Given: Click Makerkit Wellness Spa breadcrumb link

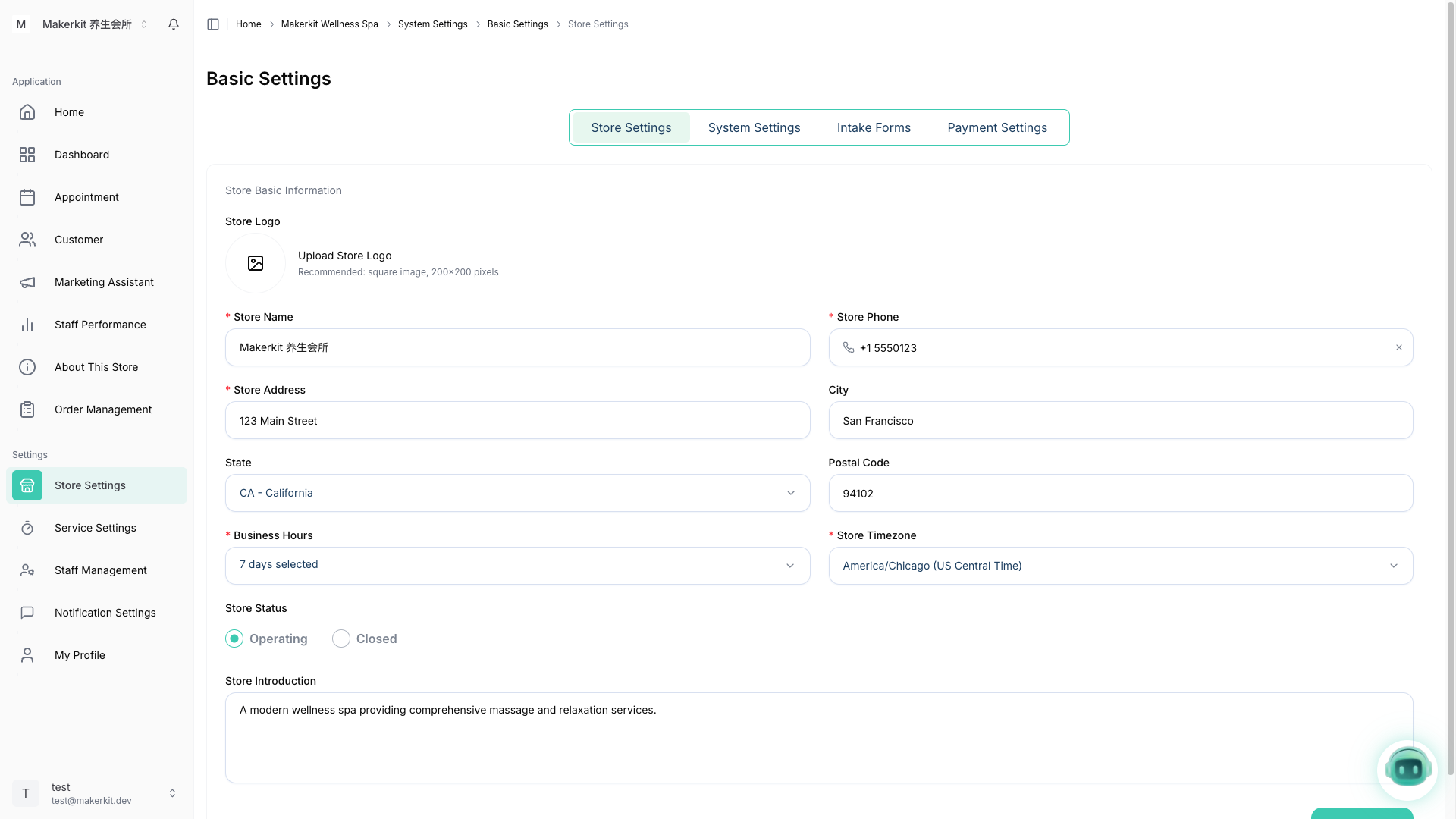Looking at the screenshot, I should (x=329, y=24).
